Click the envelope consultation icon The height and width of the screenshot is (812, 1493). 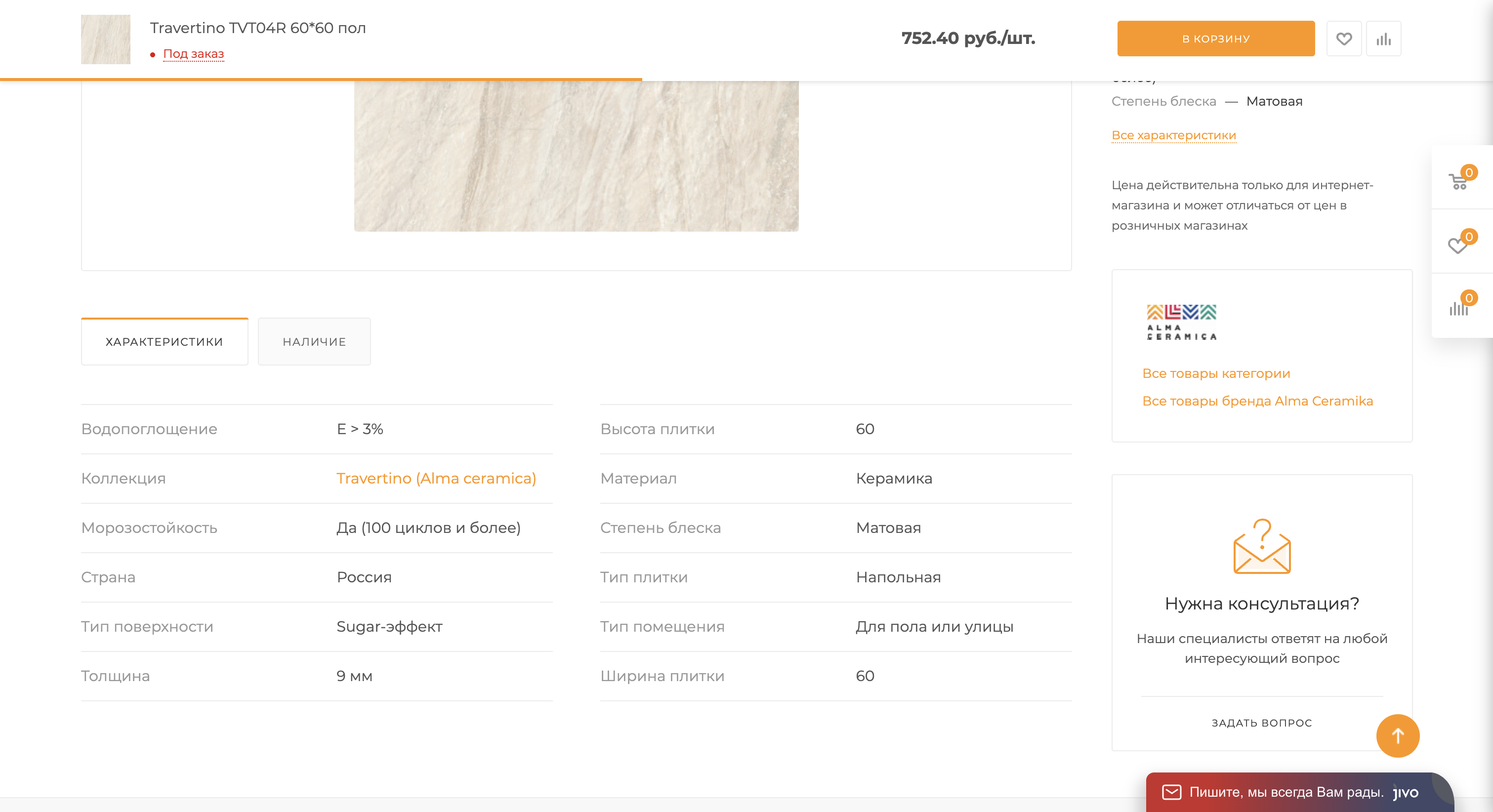pos(1262,547)
